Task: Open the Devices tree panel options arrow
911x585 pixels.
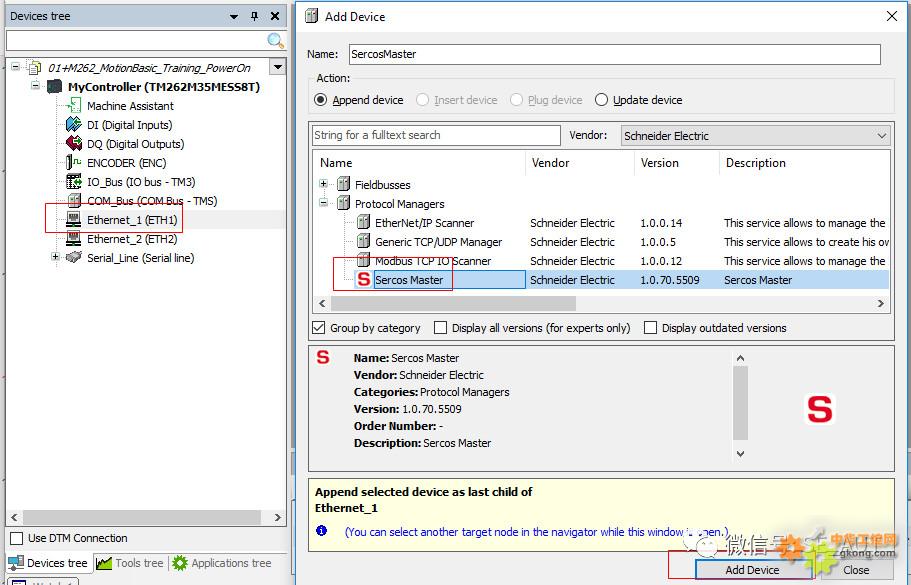Action: tap(234, 17)
